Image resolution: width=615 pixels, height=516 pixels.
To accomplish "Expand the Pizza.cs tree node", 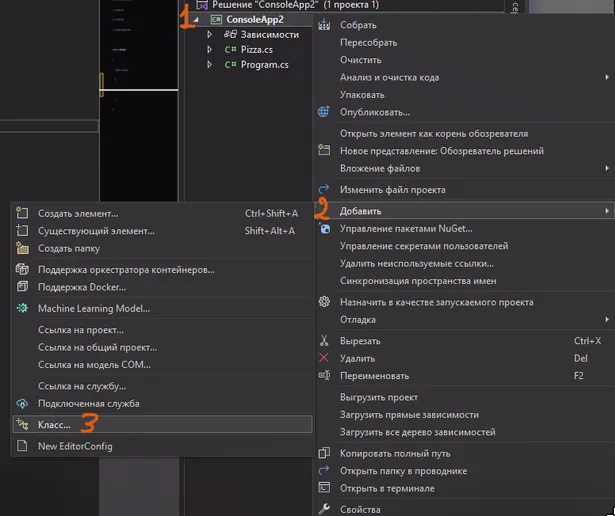I will click(209, 49).
